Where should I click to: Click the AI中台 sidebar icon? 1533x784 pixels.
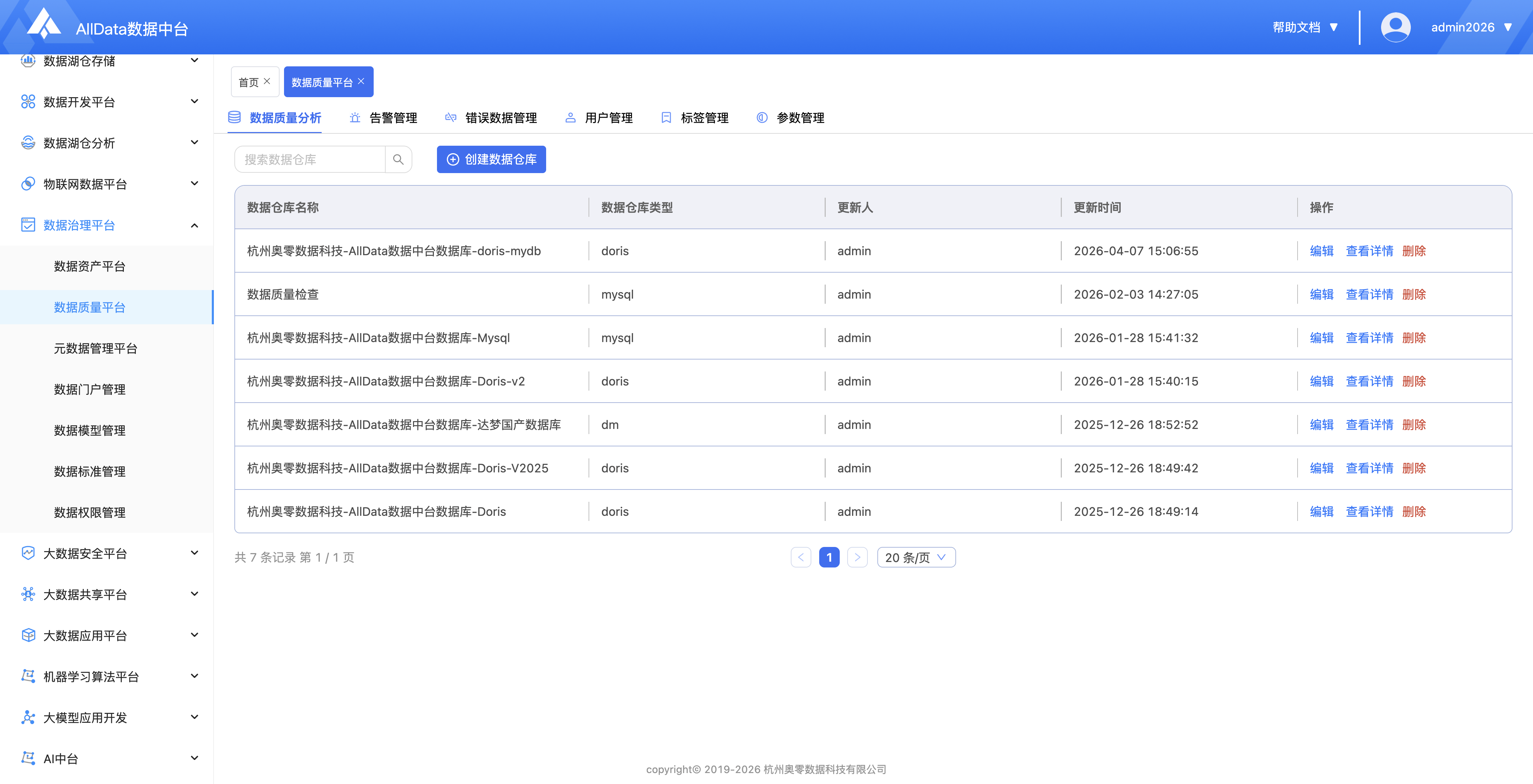point(28,758)
